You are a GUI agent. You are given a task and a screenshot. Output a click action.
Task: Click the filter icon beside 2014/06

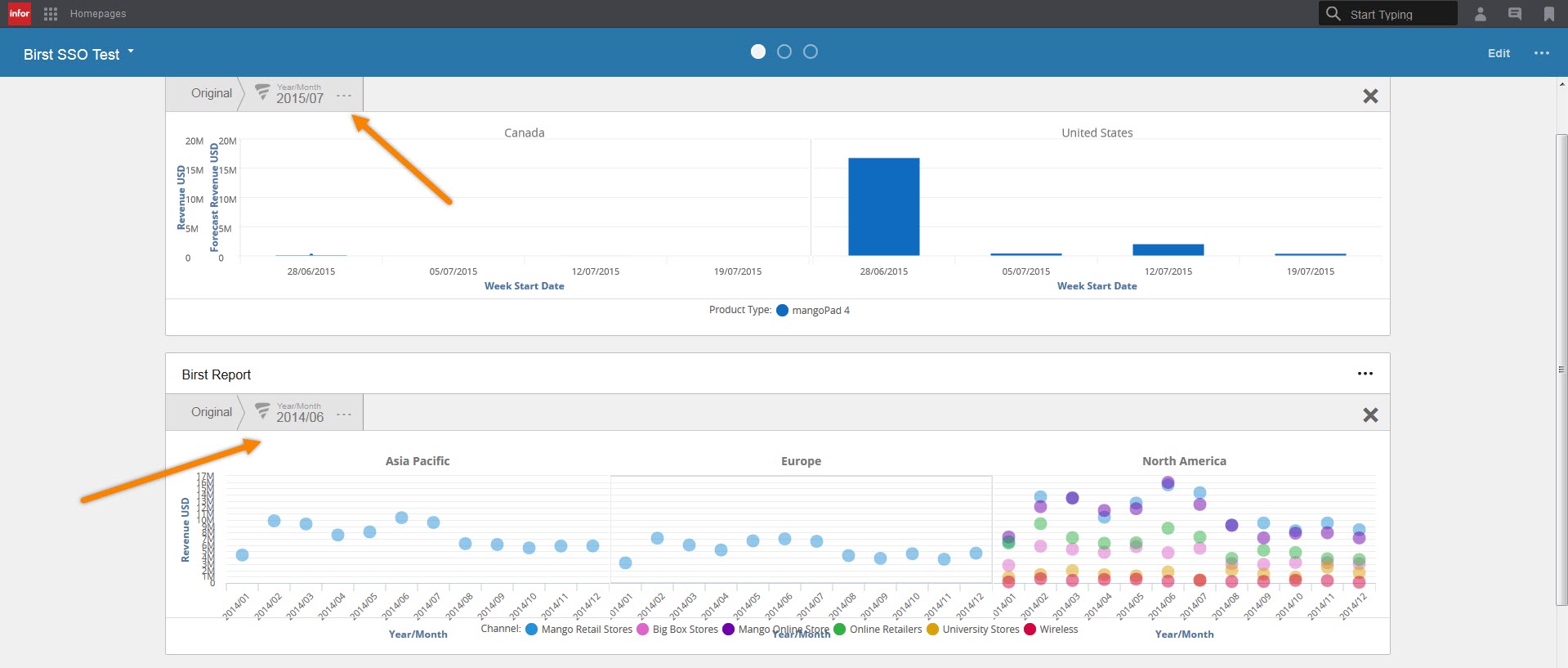point(262,411)
